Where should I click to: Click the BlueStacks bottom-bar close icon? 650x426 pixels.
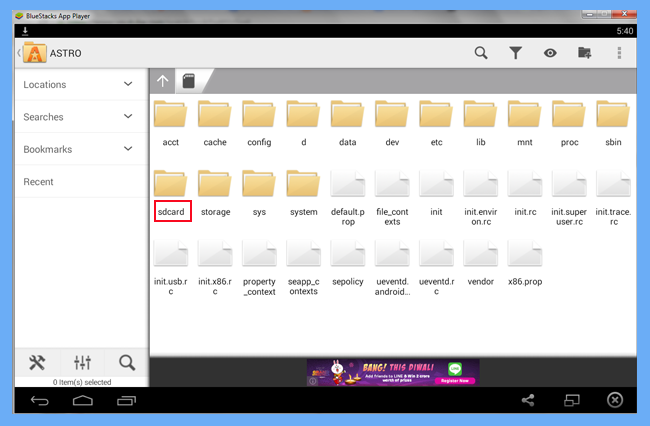(615, 400)
